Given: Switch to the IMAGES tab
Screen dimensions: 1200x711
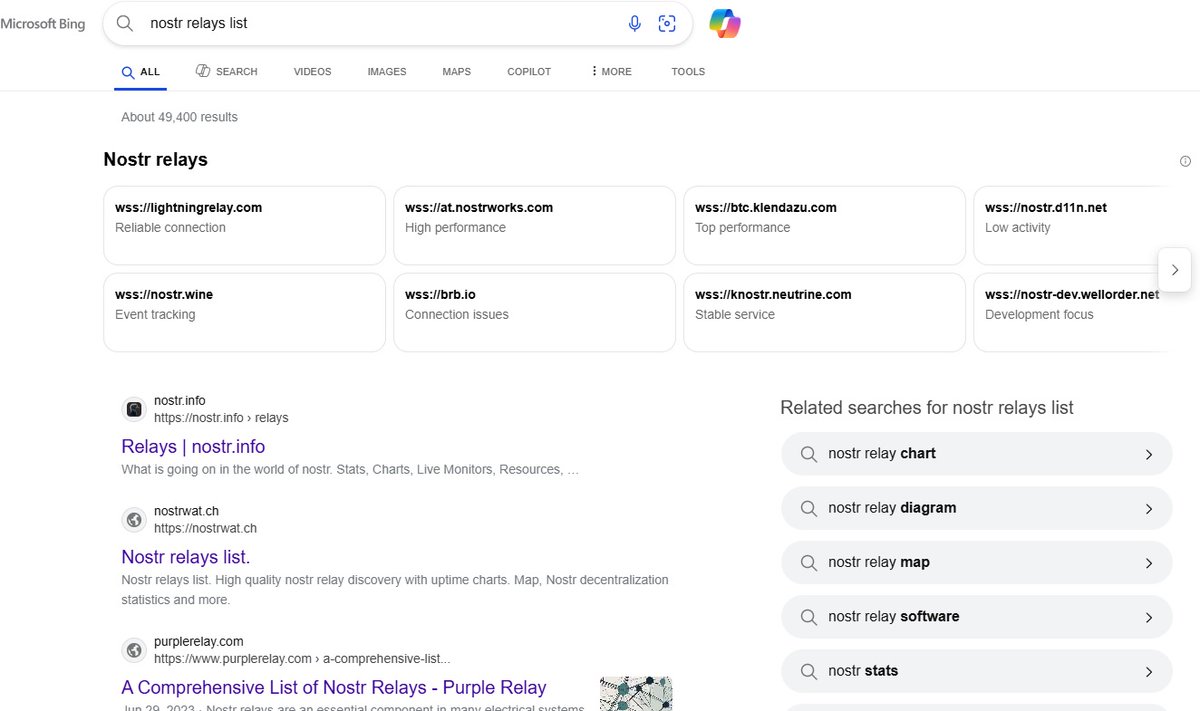Looking at the screenshot, I should coord(387,72).
